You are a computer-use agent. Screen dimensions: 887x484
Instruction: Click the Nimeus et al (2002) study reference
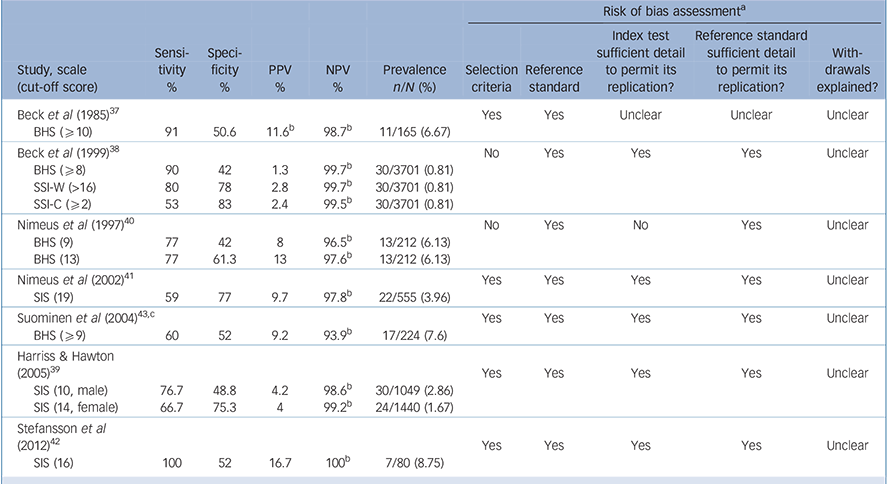[x=67, y=281]
